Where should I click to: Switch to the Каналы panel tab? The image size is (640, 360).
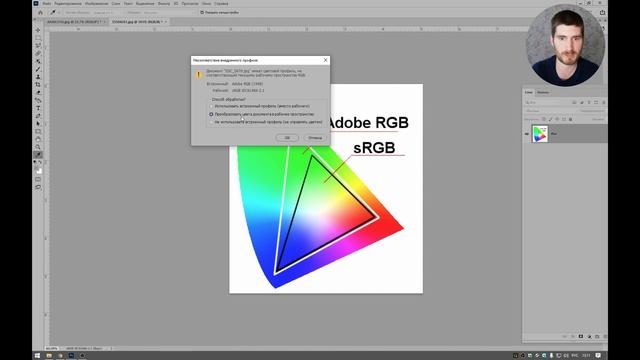pyautogui.click(x=543, y=92)
